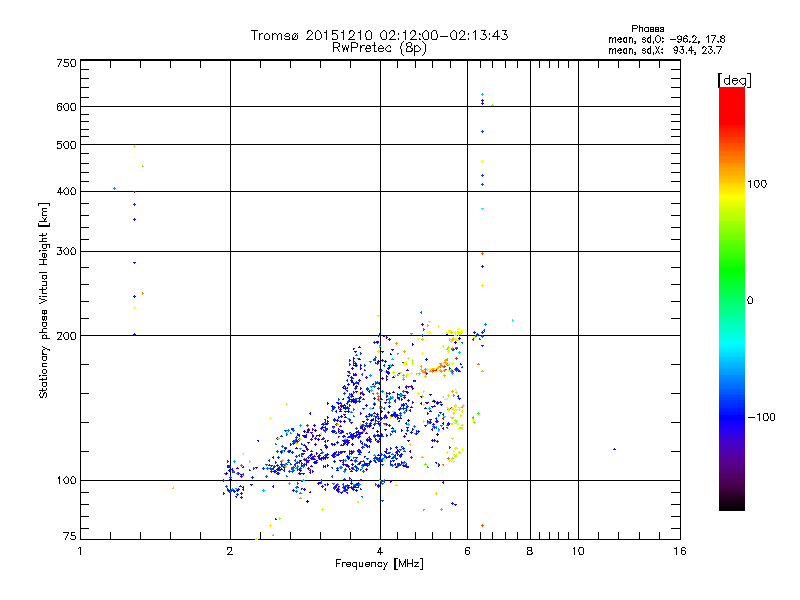Screen dimensions: 800x600
Task: Click the 'Phases' heading text
Action: [647, 29]
